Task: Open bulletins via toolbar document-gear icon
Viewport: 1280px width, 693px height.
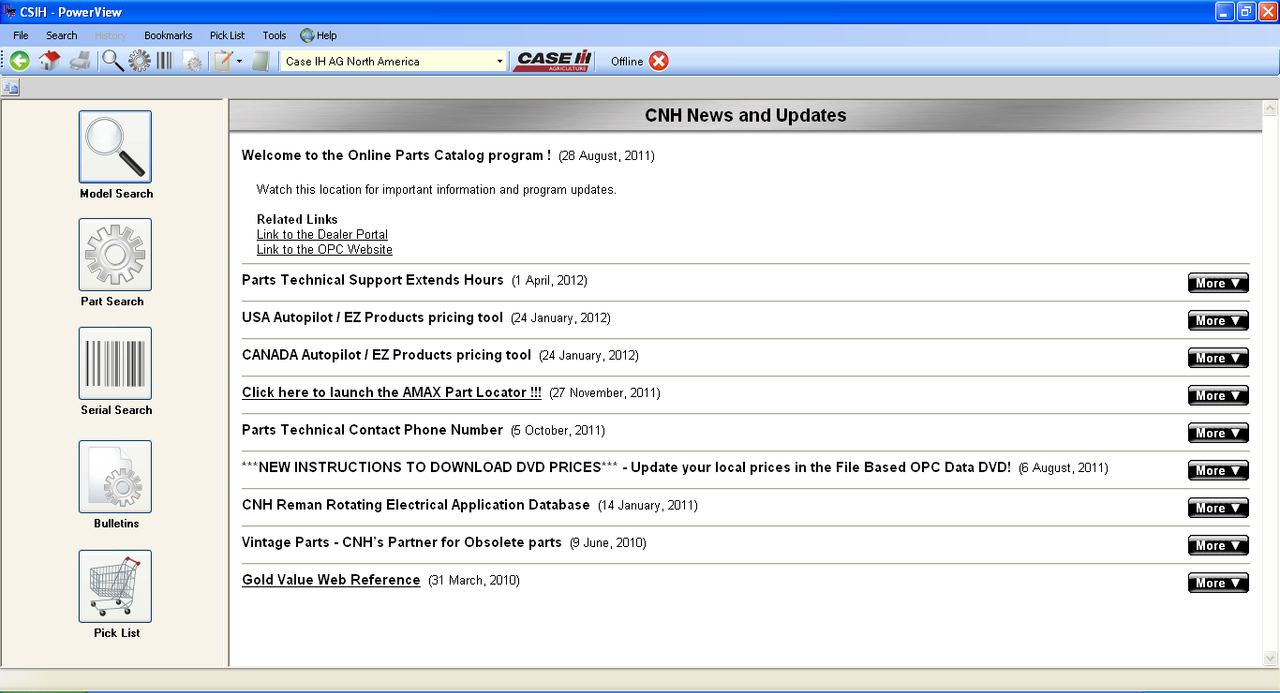Action: point(192,61)
